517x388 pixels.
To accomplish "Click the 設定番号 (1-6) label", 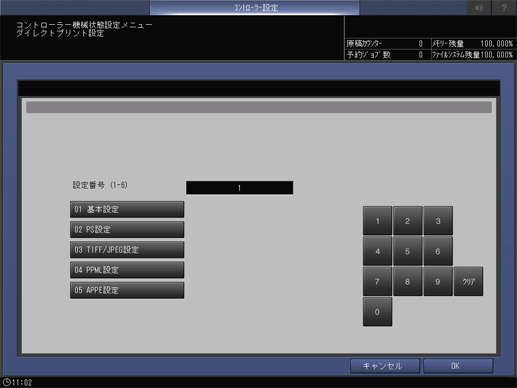I will pyautogui.click(x=100, y=185).
